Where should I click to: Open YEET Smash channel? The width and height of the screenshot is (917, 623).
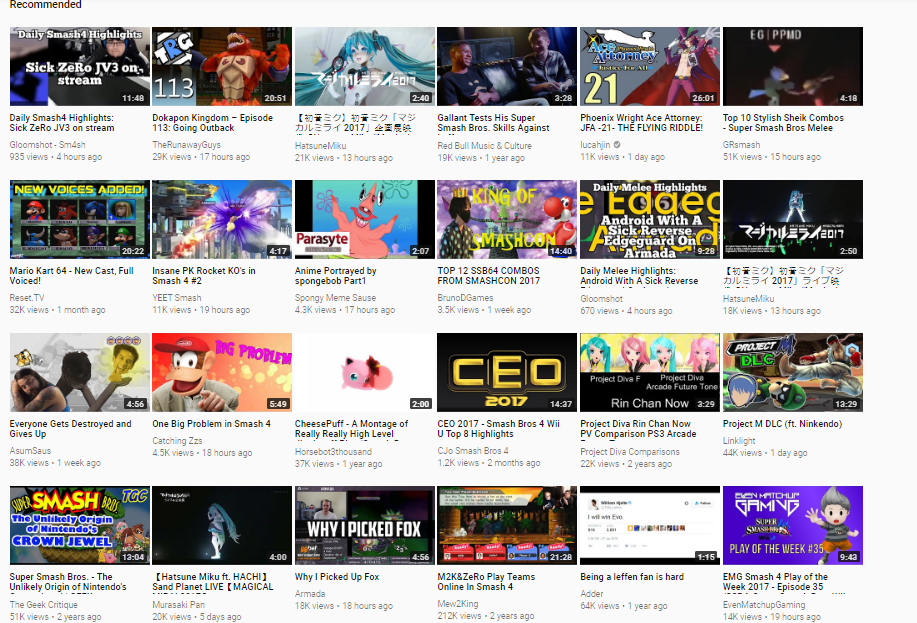pos(177,298)
